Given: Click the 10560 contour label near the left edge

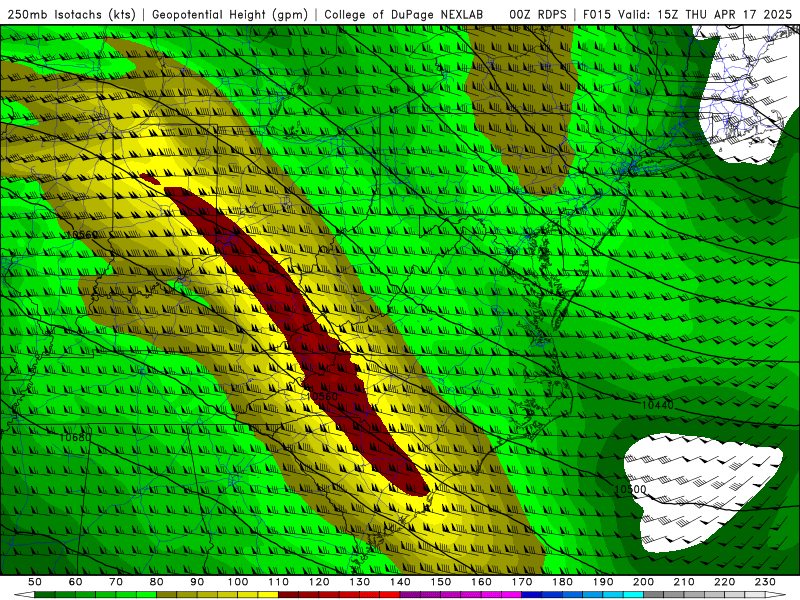Looking at the screenshot, I should click(82, 235).
